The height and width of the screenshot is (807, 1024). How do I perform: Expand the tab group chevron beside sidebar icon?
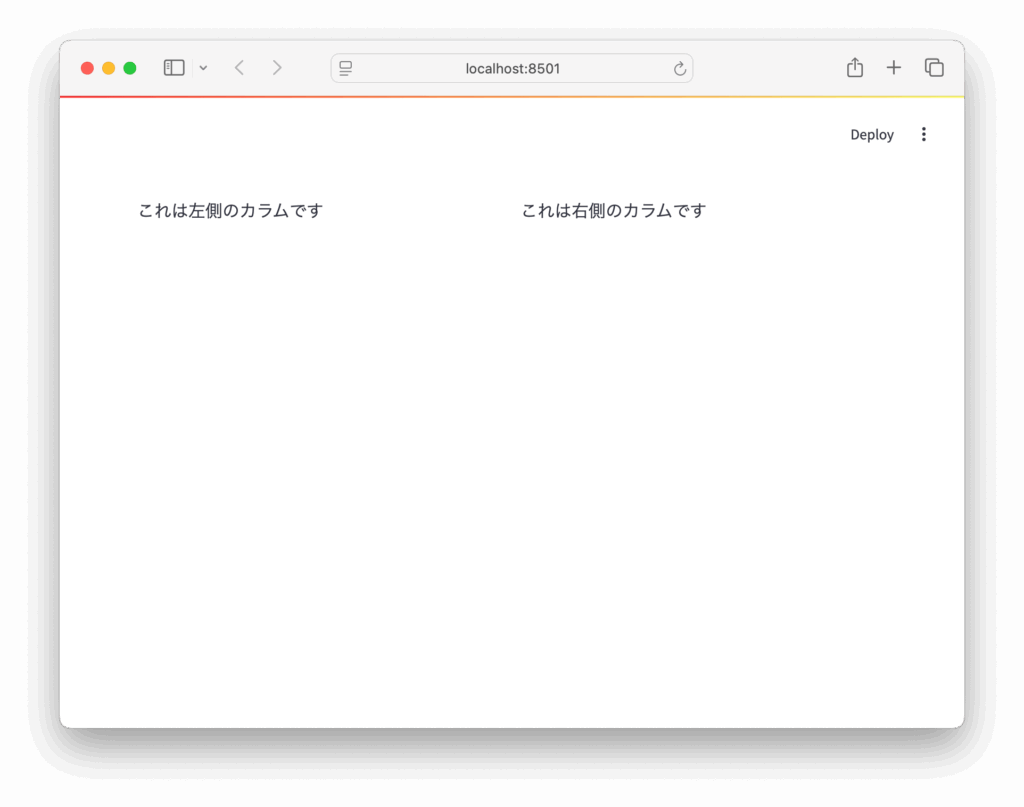pos(203,68)
